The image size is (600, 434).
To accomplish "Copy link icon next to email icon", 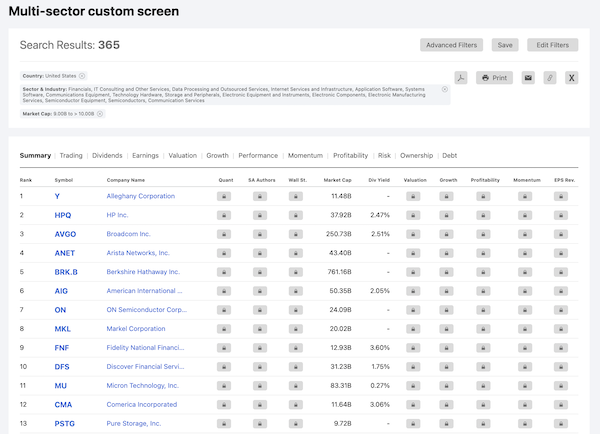I will (x=550, y=78).
